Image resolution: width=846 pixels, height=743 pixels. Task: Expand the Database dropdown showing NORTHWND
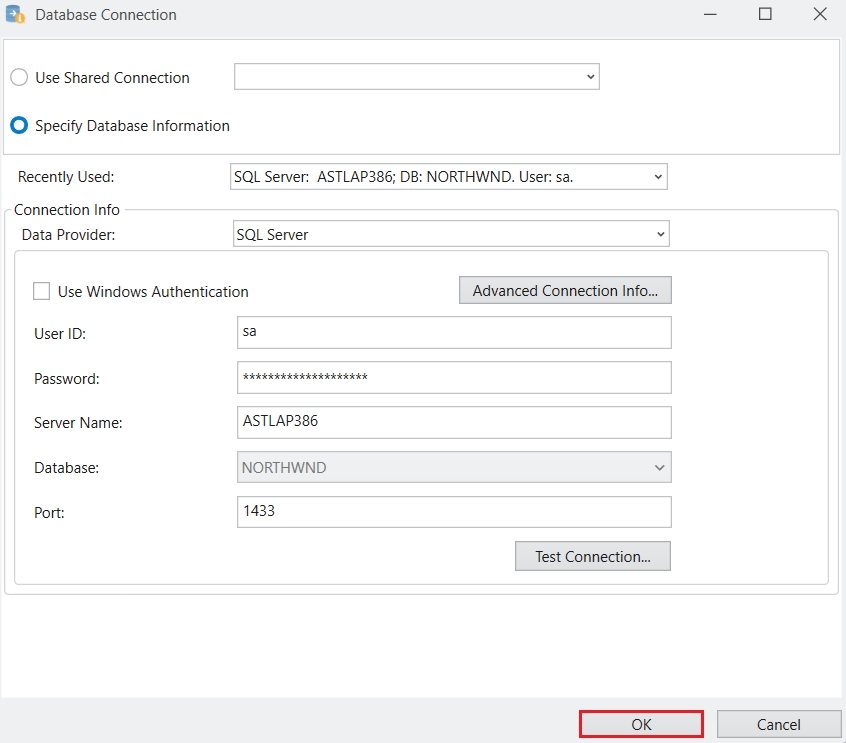coord(454,467)
